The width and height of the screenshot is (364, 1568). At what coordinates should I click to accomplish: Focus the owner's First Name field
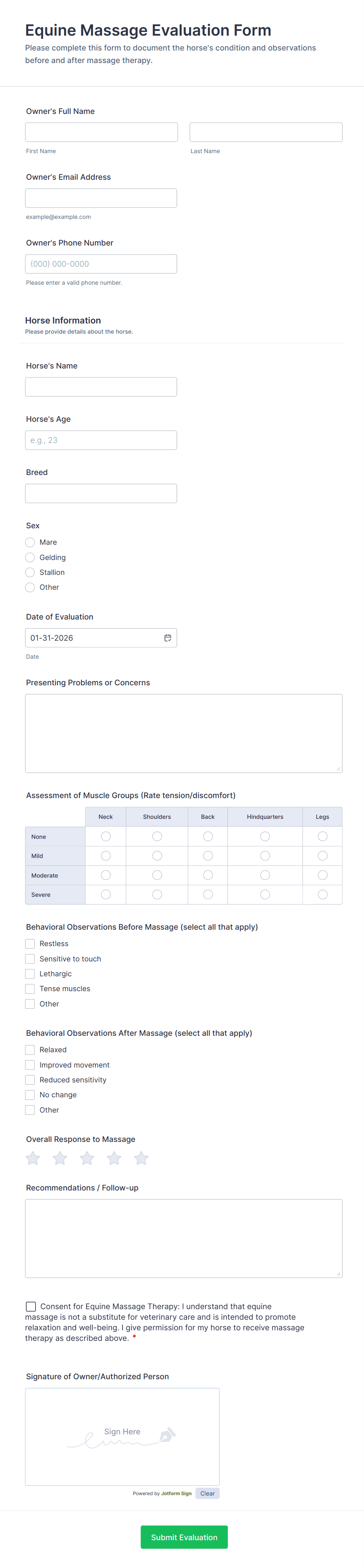tap(101, 132)
